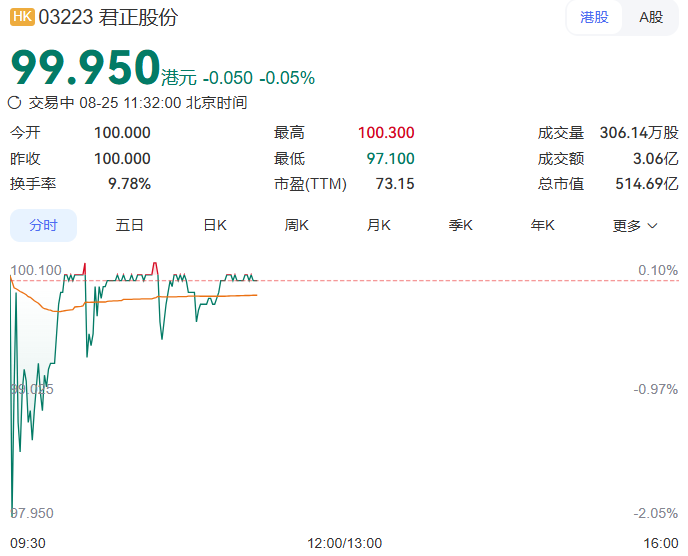Click the 09:30 time axis label
The width and height of the screenshot is (688, 556).
(x=28, y=543)
